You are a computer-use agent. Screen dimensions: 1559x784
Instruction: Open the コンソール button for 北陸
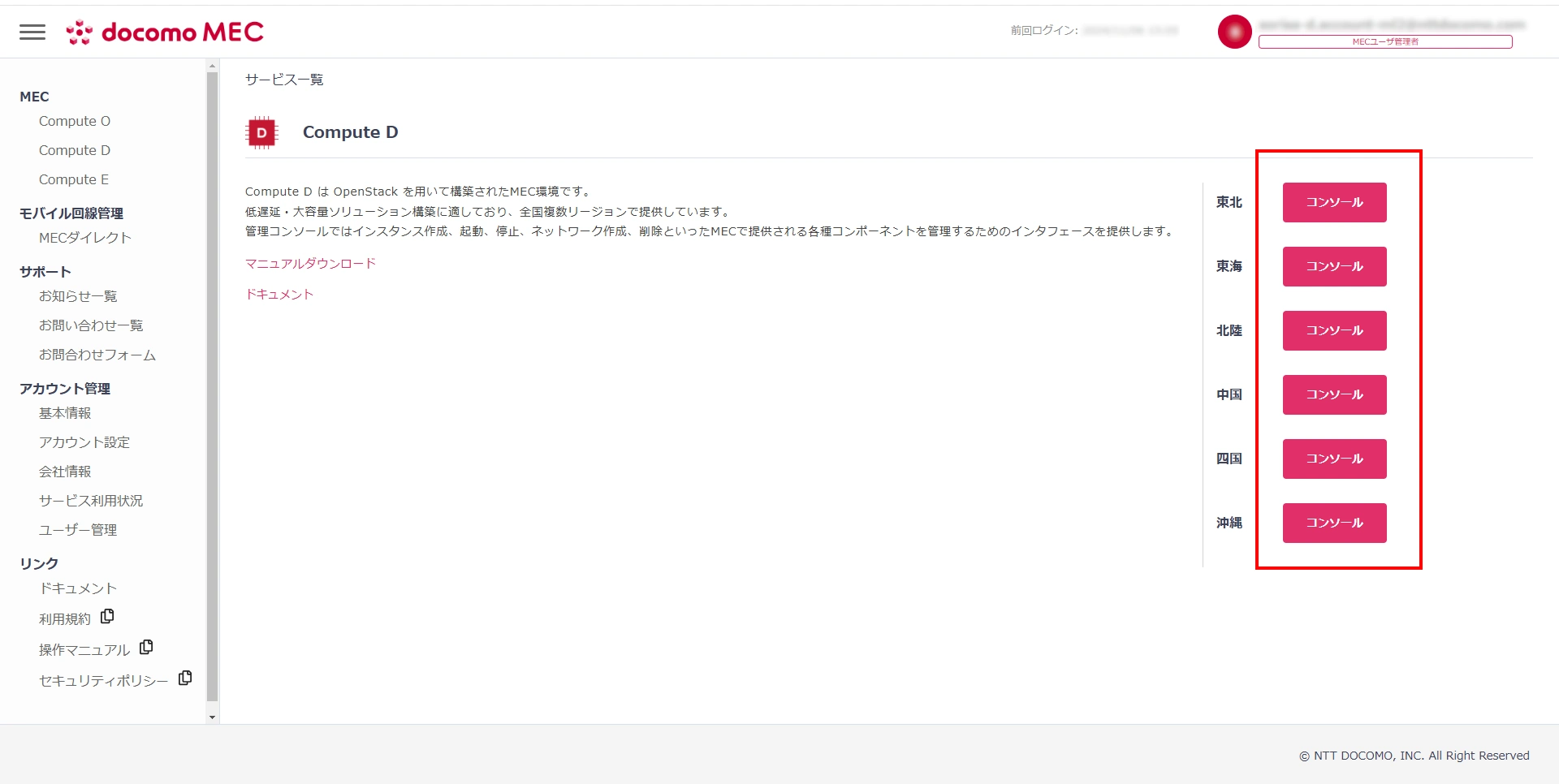1334,330
